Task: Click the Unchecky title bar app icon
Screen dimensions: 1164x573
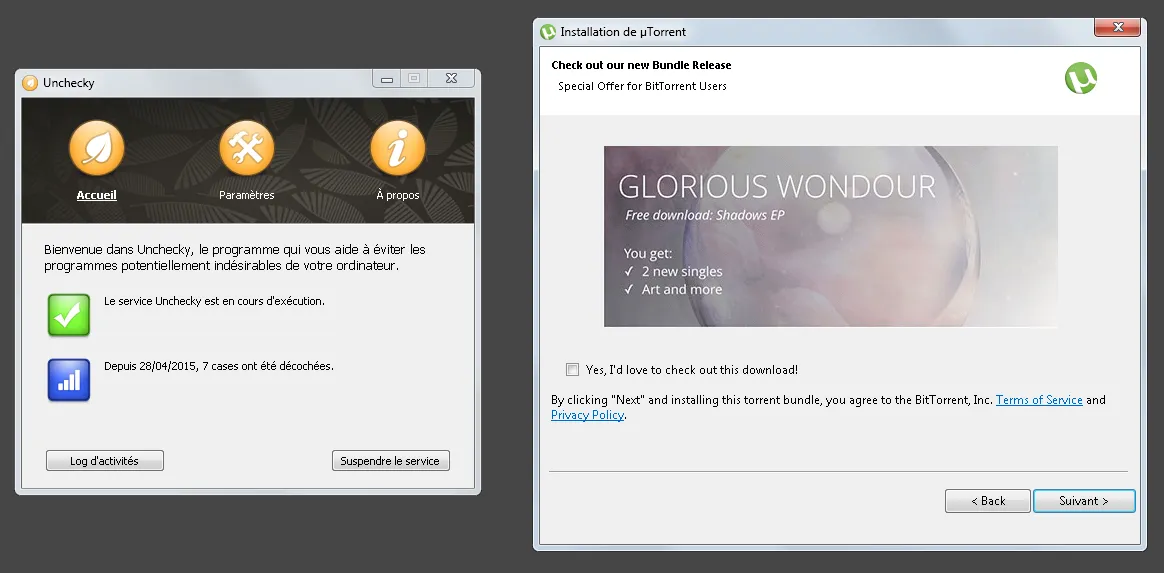Action: click(x=30, y=82)
